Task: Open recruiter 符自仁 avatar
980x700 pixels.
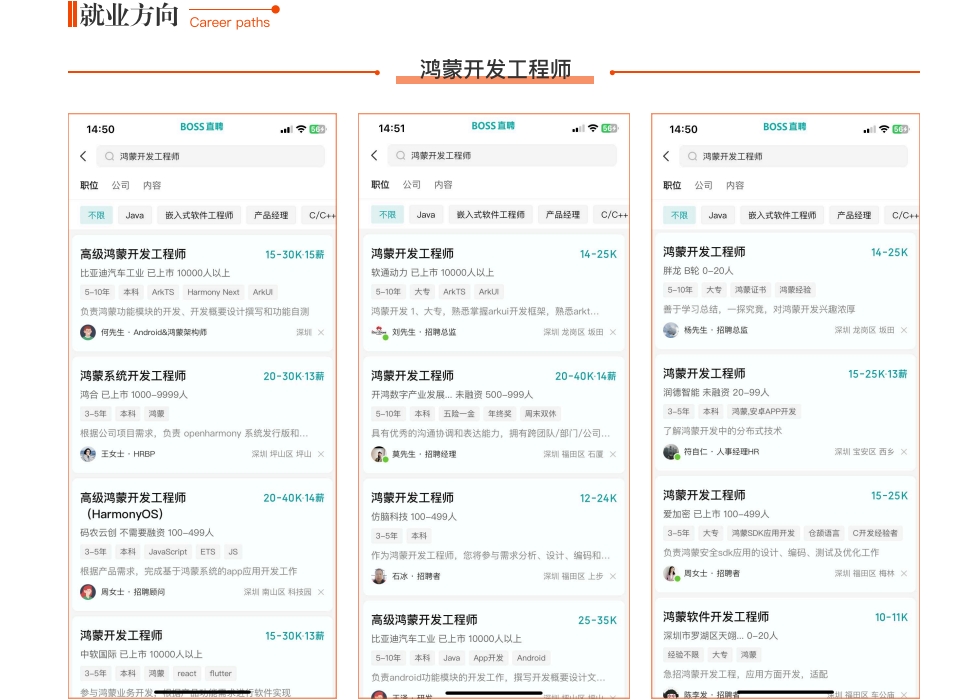Action: pos(671,451)
